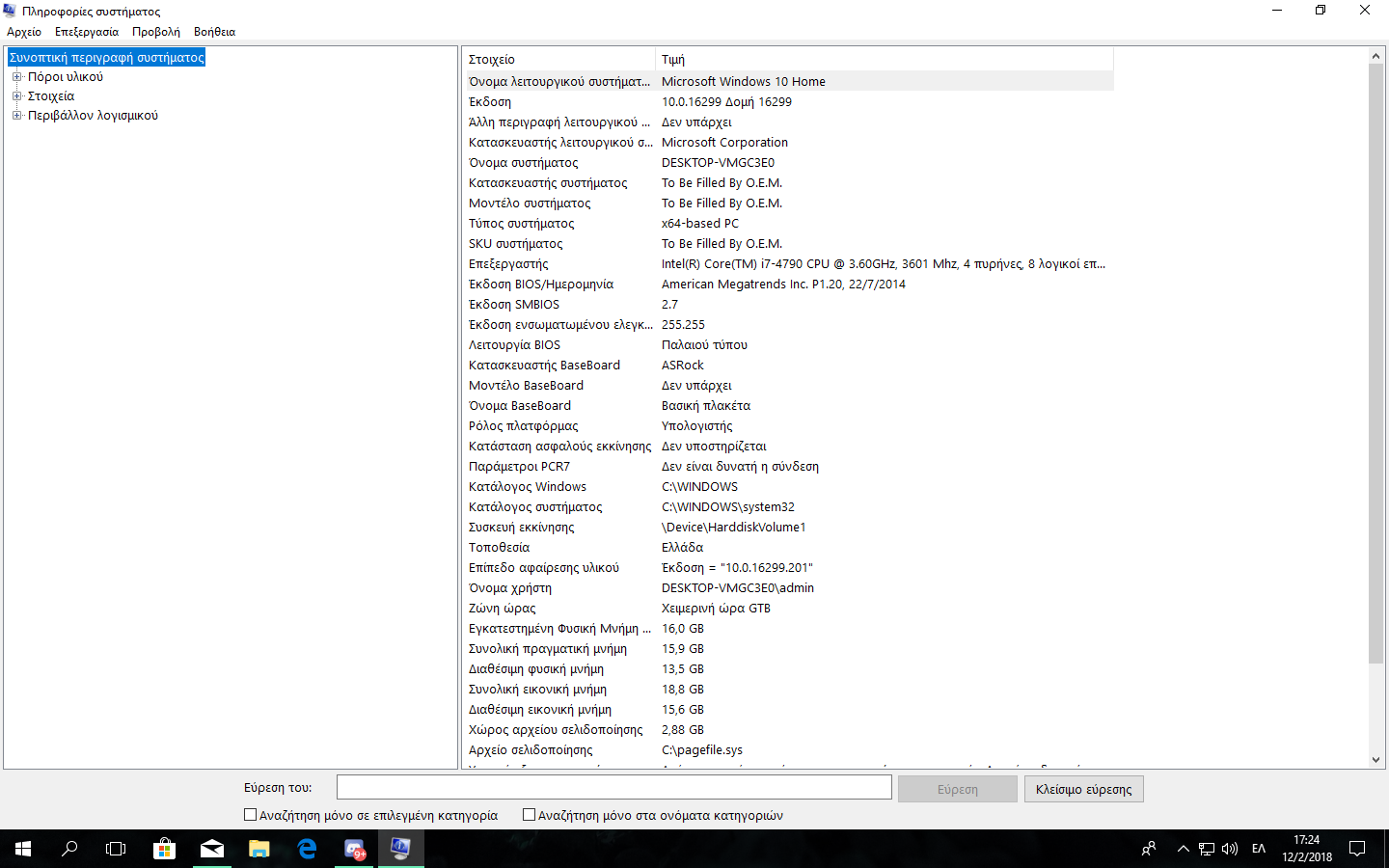Click the app icon in the title bar
This screenshot has height=868, width=1389.
coord(10,11)
